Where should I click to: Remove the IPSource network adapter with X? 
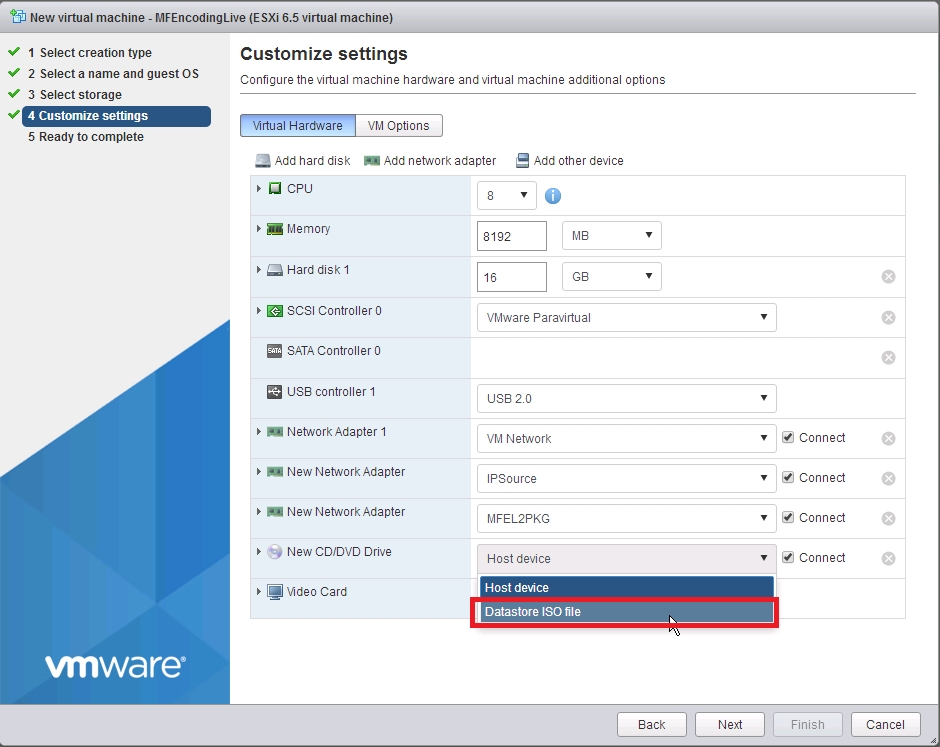pyautogui.click(x=888, y=478)
